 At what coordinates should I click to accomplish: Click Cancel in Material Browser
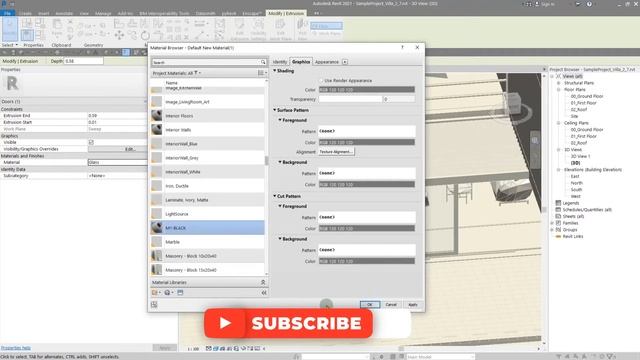391,304
